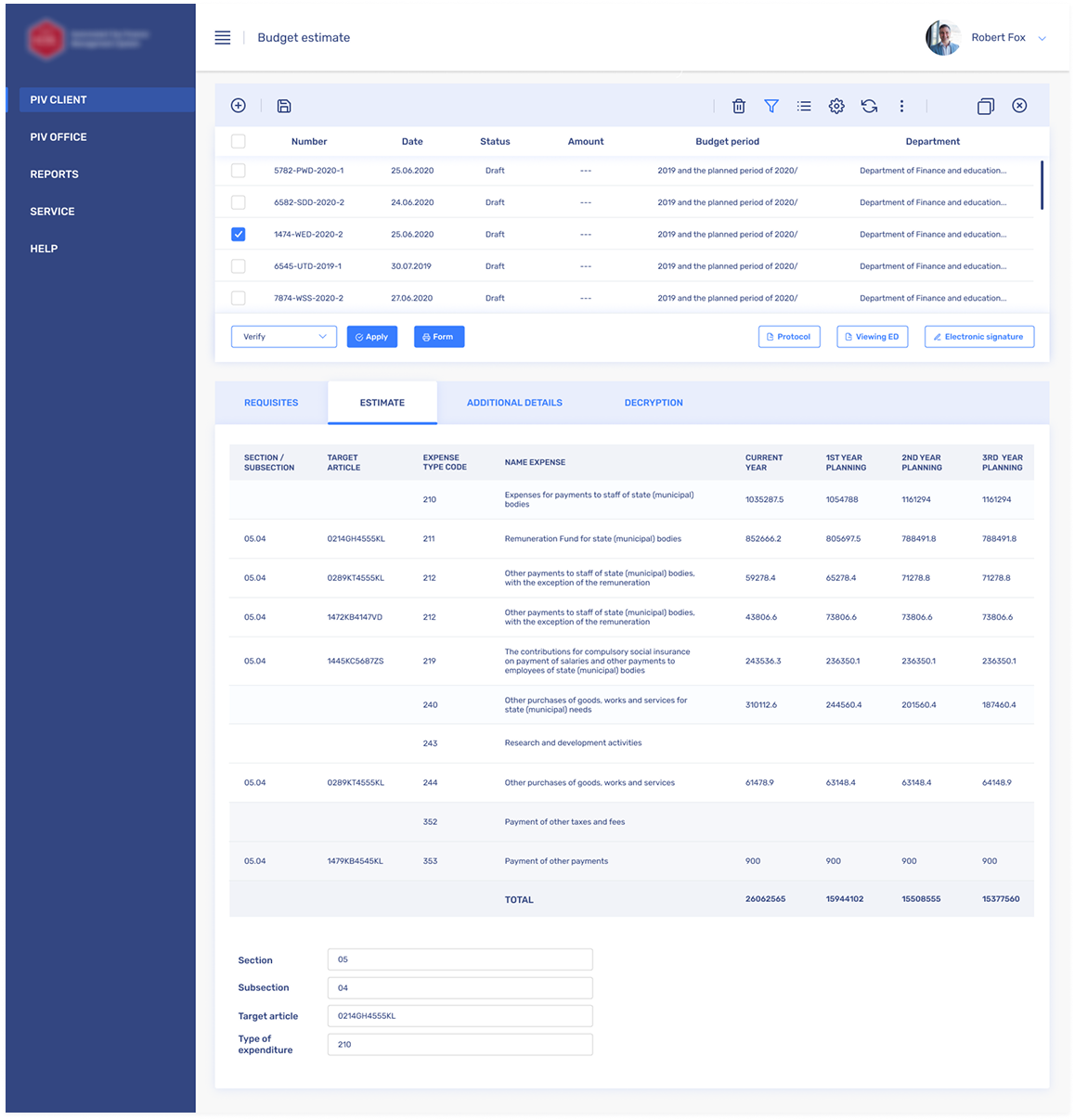Screen dimensions: 1075x1120
Task: Click the Type of expenditure input field
Action: tap(460, 1044)
